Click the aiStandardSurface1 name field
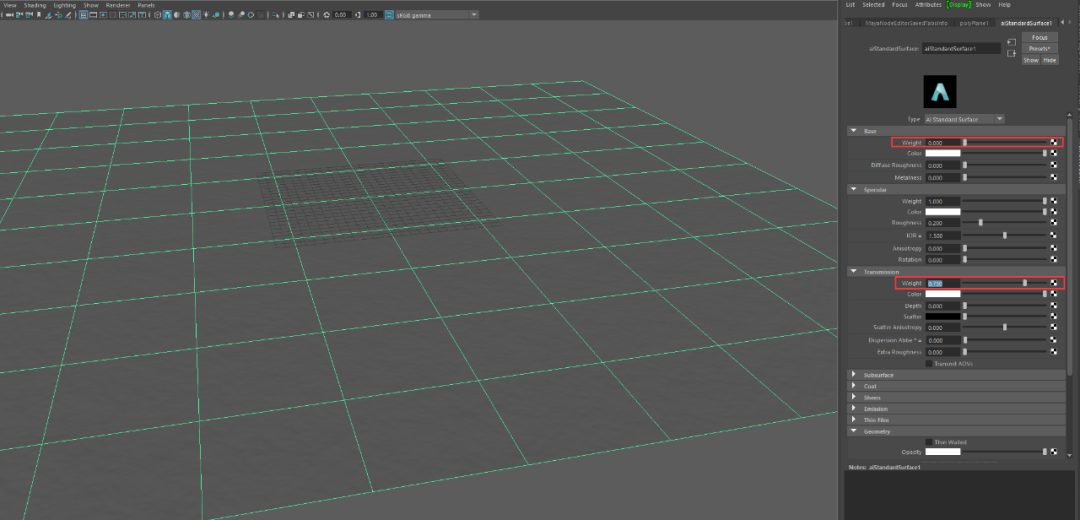 (x=962, y=48)
